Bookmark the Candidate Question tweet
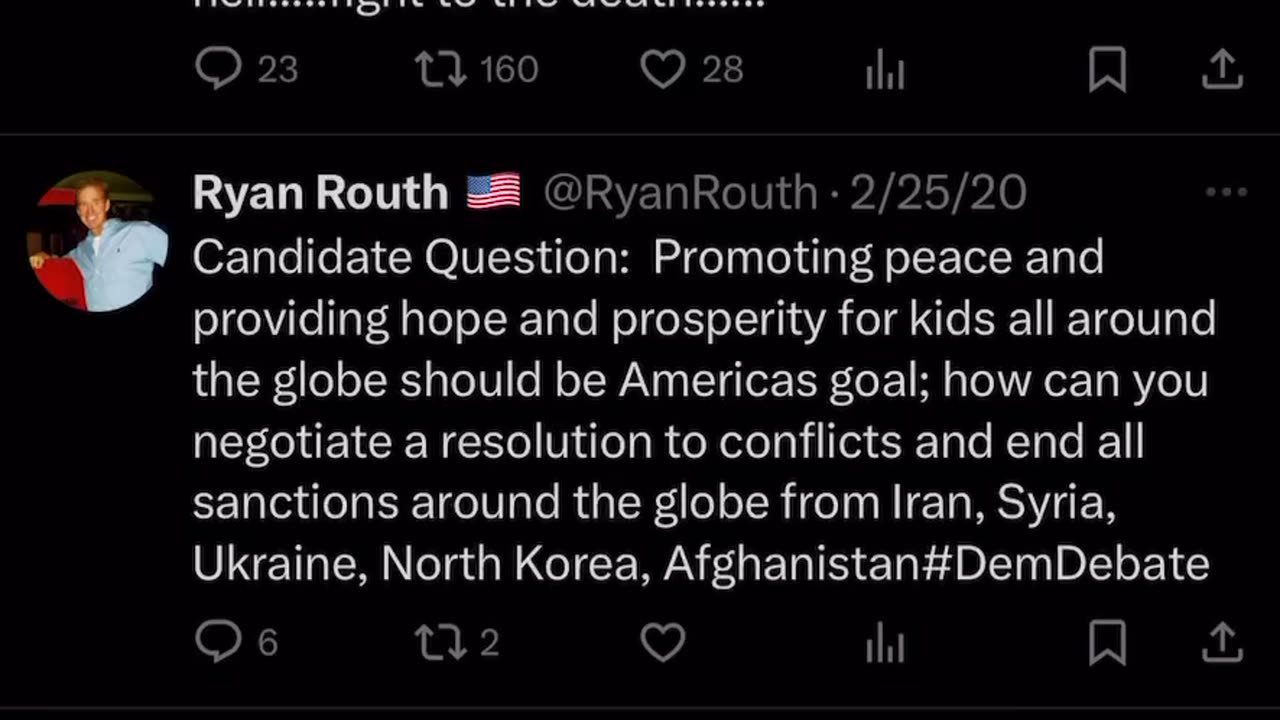The image size is (1280, 720). pos(1107,642)
